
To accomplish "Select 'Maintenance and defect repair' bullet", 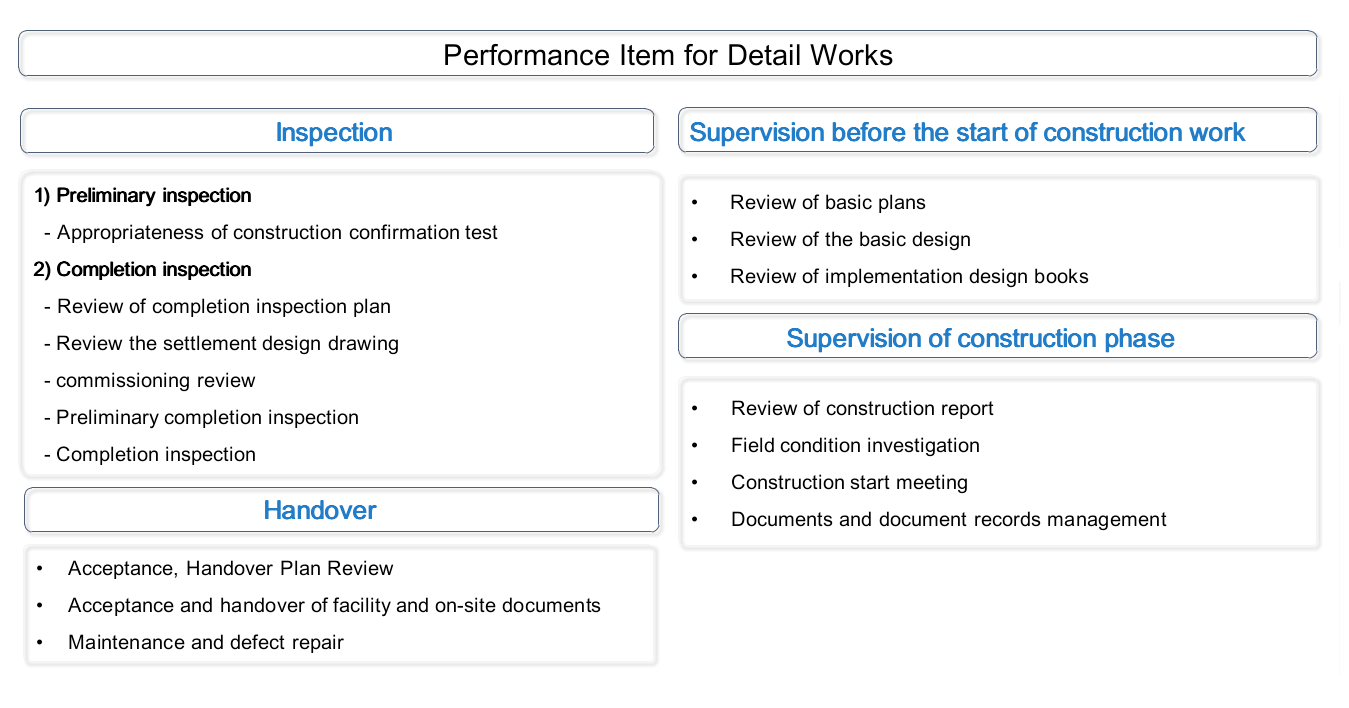I will coord(206,642).
